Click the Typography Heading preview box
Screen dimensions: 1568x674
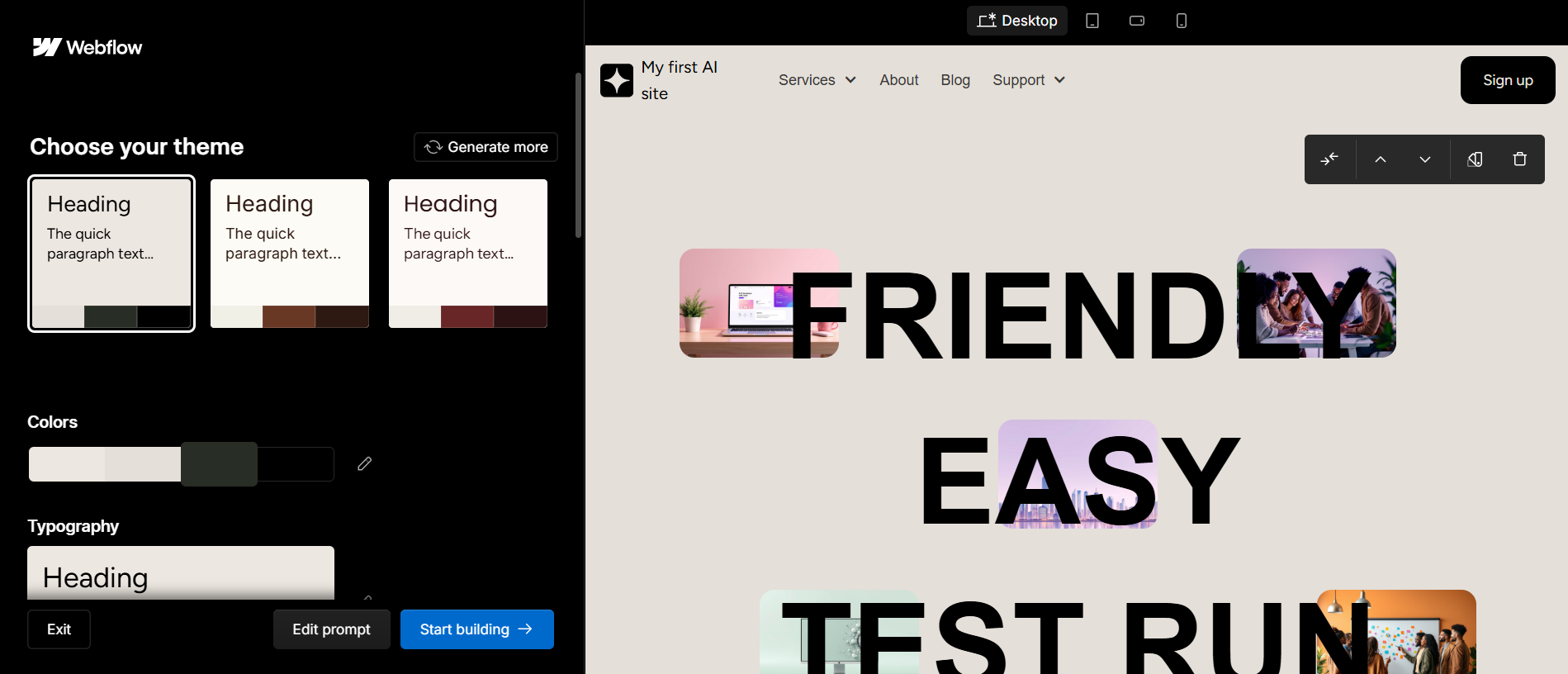(x=181, y=573)
